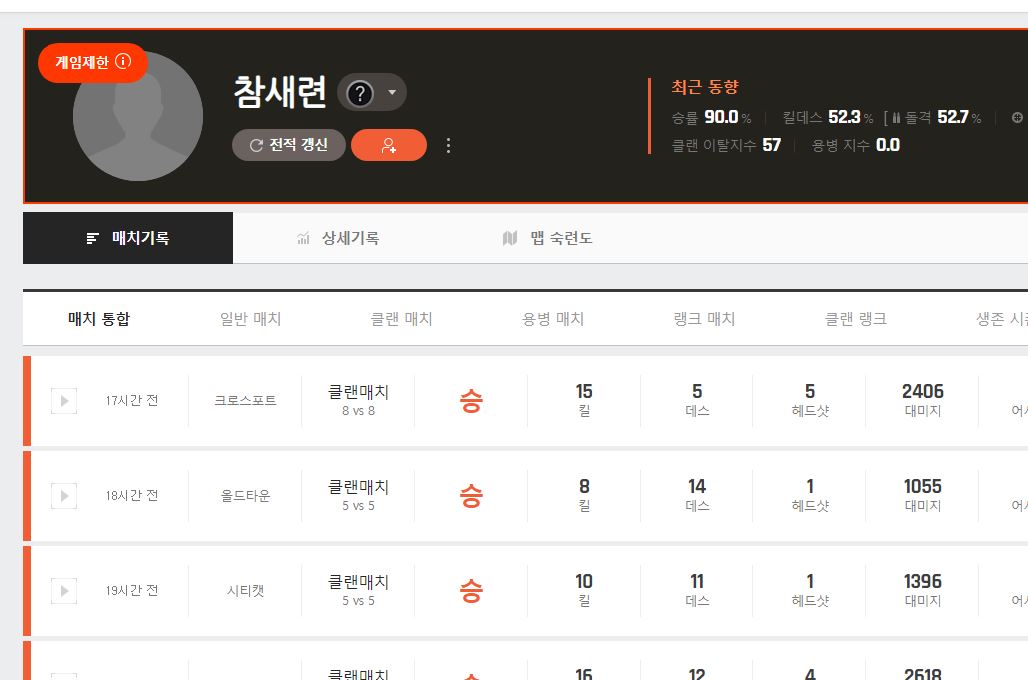Click the 돌격 rifle stat icon
This screenshot has width=1028, height=680.
(896, 118)
